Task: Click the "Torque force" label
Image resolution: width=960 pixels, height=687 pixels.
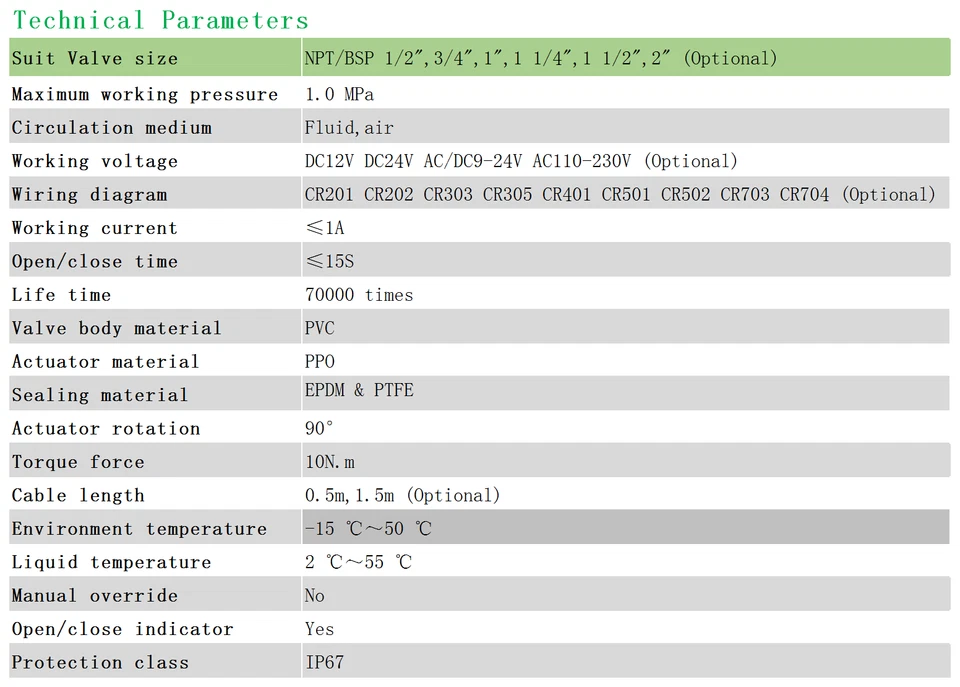Action: tap(78, 462)
